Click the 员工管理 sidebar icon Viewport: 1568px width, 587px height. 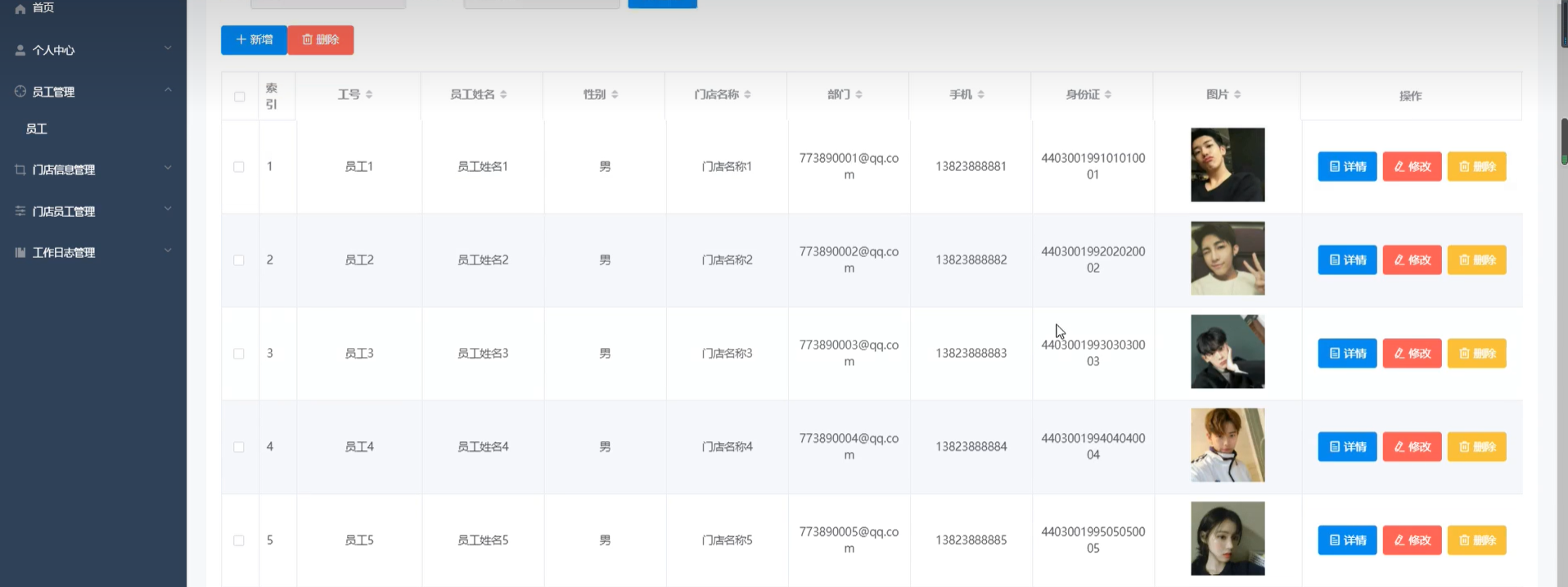pyautogui.click(x=20, y=91)
